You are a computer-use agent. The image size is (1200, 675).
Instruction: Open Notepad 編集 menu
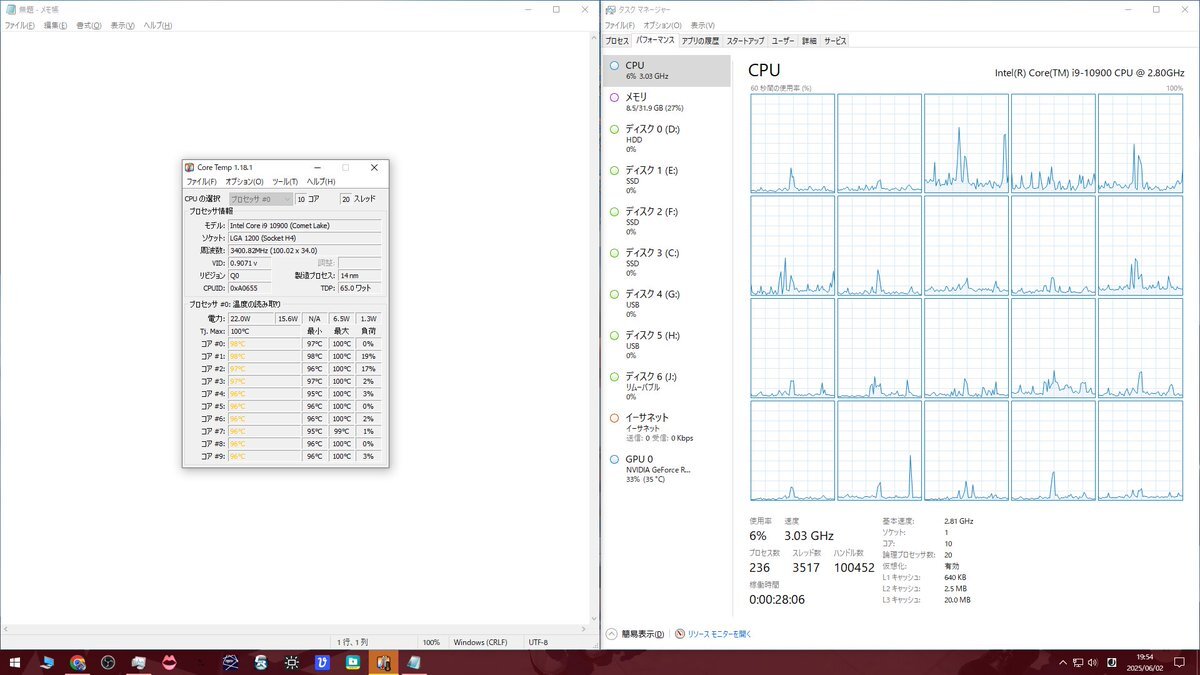[54, 25]
